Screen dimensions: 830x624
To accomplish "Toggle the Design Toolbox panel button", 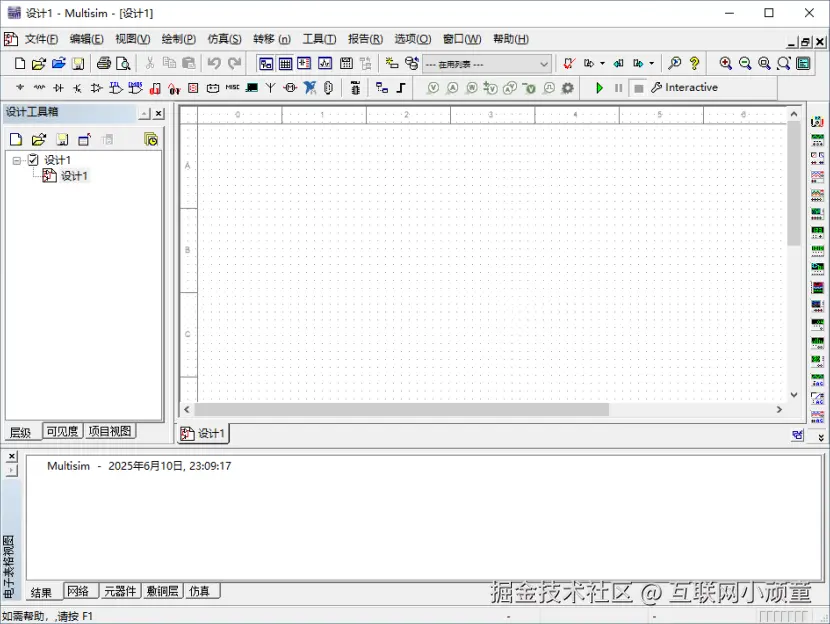I will [x=266, y=64].
